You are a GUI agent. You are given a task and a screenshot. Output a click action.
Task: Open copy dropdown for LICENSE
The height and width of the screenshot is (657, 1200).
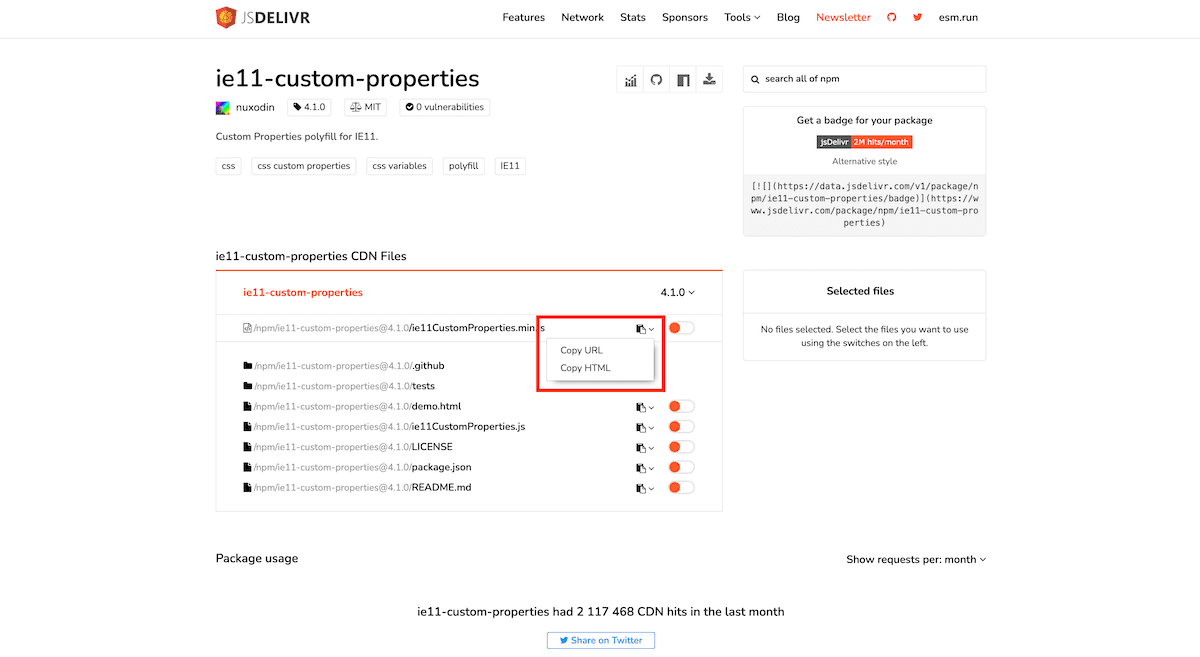click(645, 448)
